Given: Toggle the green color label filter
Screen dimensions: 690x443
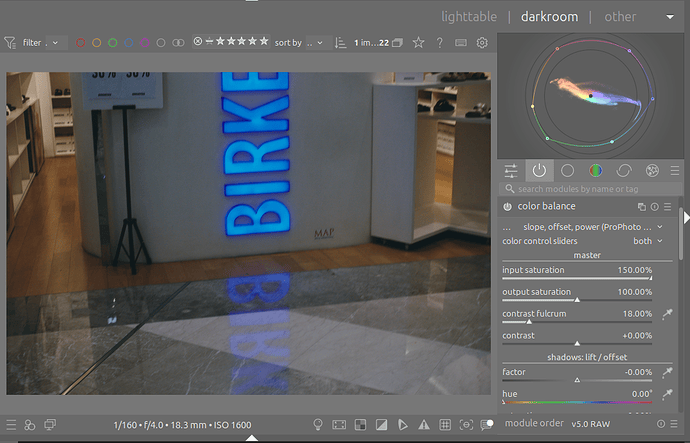Looking at the screenshot, I should (113, 43).
